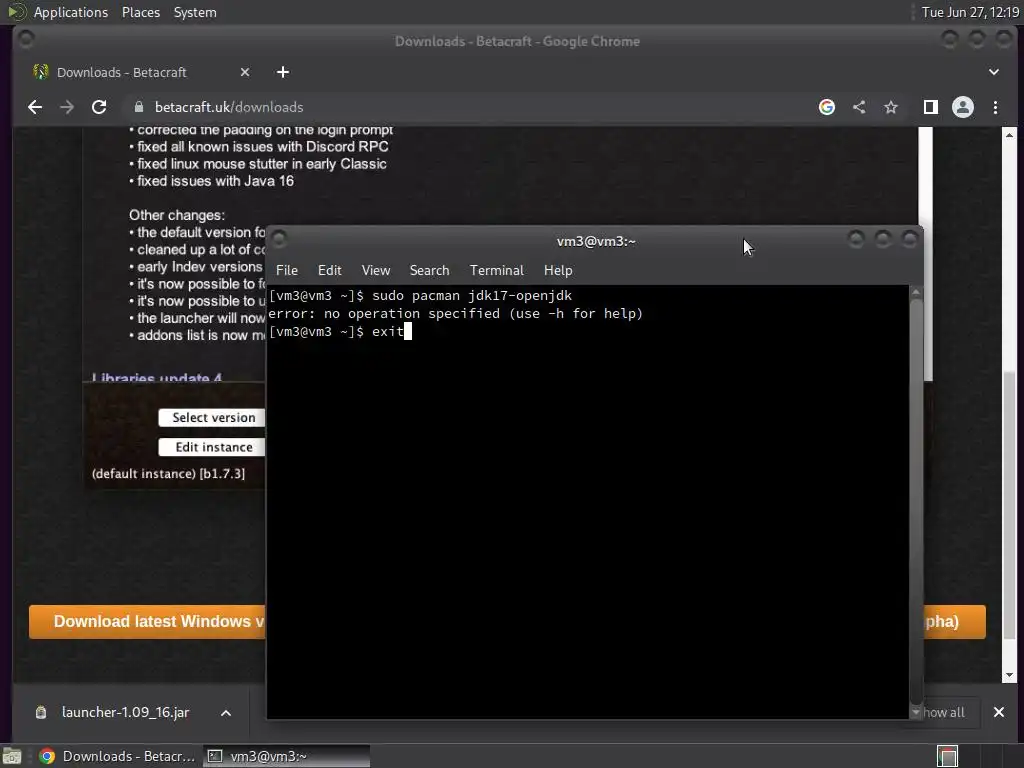Click the Edit instance button
The image size is (1024, 768).
point(212,447)
